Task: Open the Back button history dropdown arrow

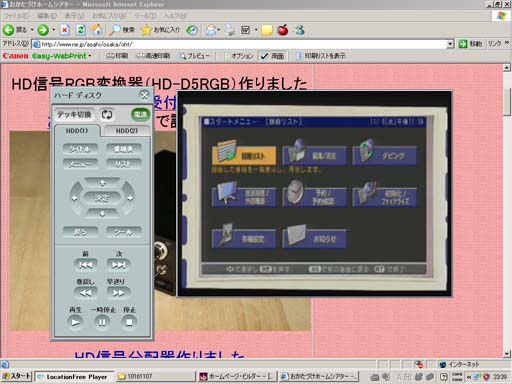Action: (x=32, y=30)
